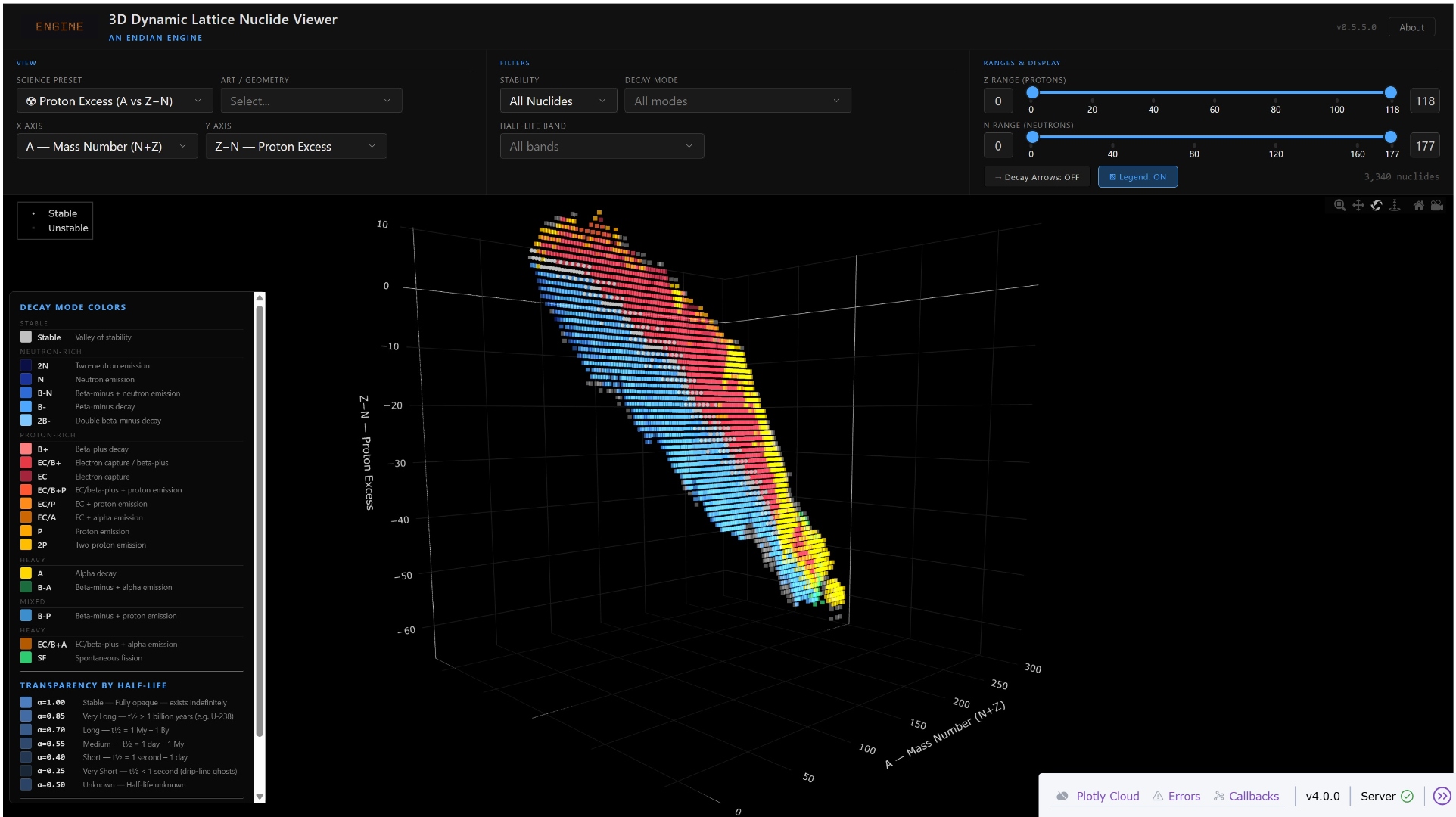Select the zoom tool in the plot modebar
The width and height of the screenshot is (1456, 817).
point(1340,206)
